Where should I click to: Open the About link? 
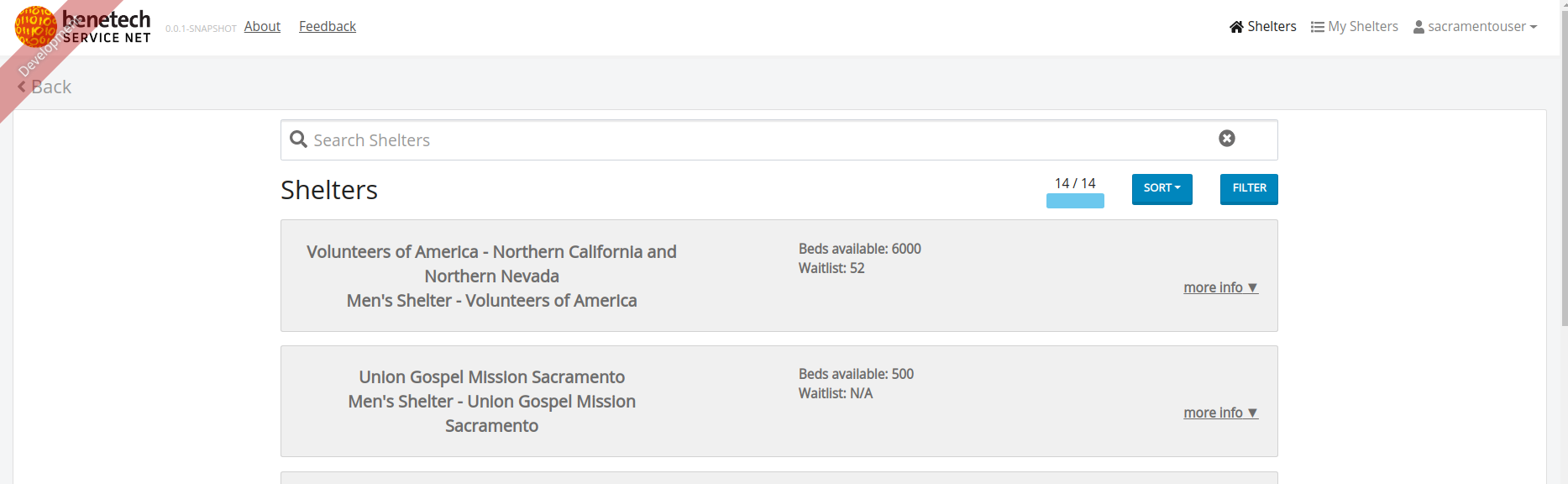click(262, 27)
